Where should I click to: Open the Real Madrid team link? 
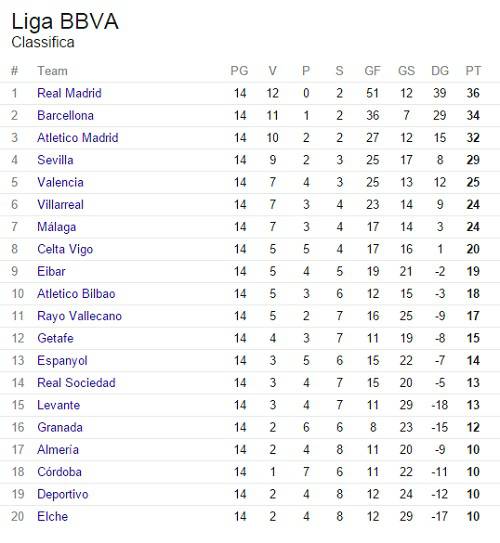[69, 93]
